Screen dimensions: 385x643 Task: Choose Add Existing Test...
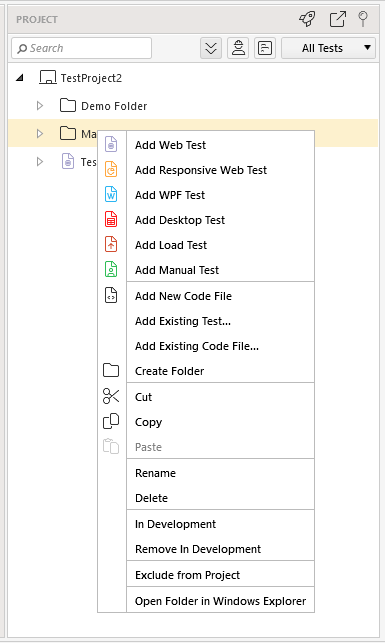coord(220,321)
